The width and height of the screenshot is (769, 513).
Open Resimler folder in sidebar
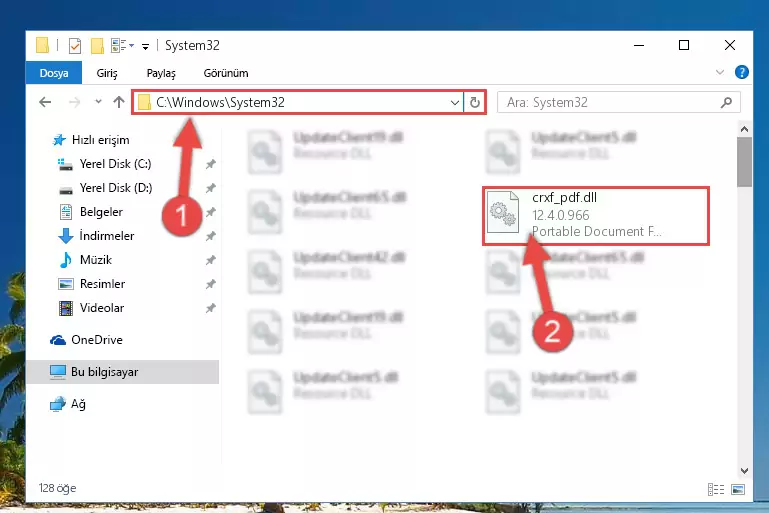point(92,284)
